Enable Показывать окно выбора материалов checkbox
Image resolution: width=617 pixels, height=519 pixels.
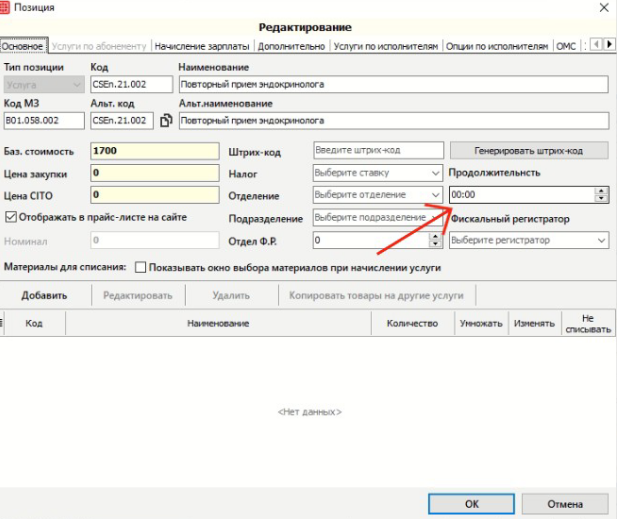pyautogui.click(x=140, y=268)
